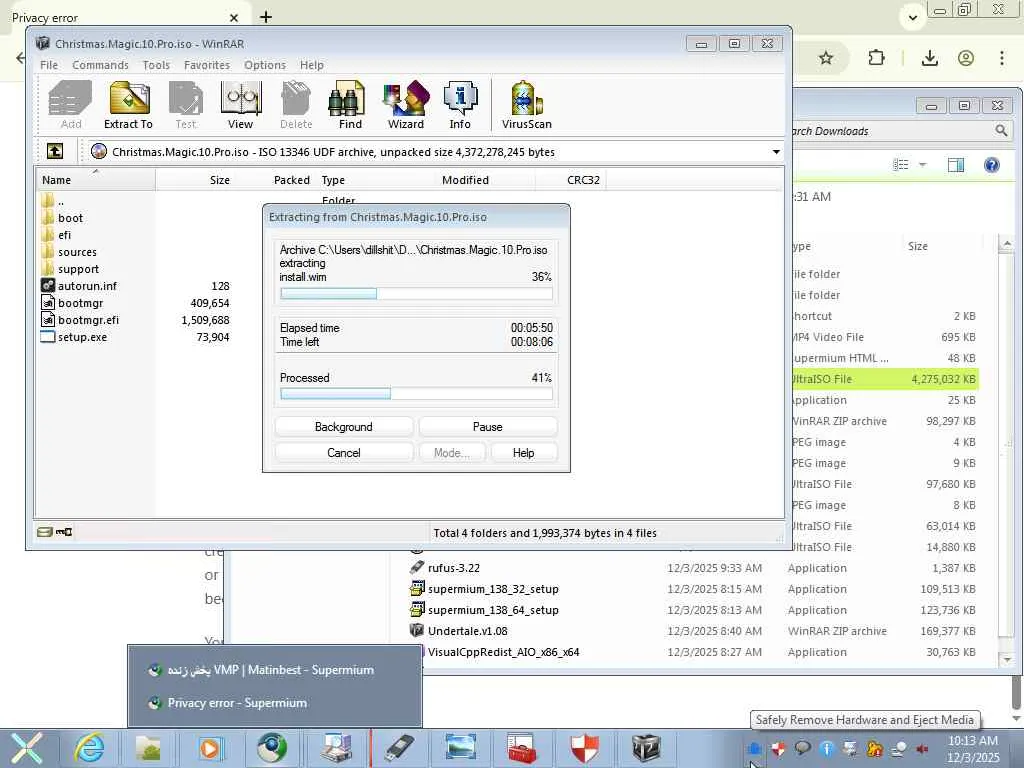Send extraction to Background
The width and height of the screenshot is (1024, 768).
[344, 426]
